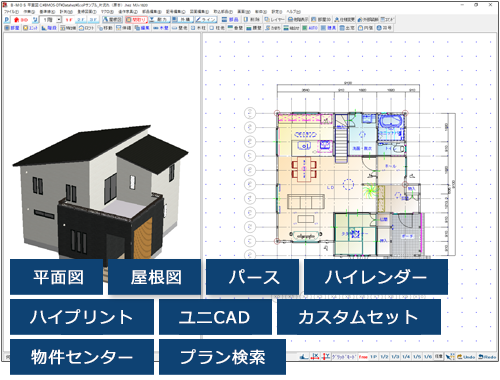Image resolution: width=500 pixels, height=380 pixels.
Task: Open the ヘルプ help menu
Action: click(294, 12)
